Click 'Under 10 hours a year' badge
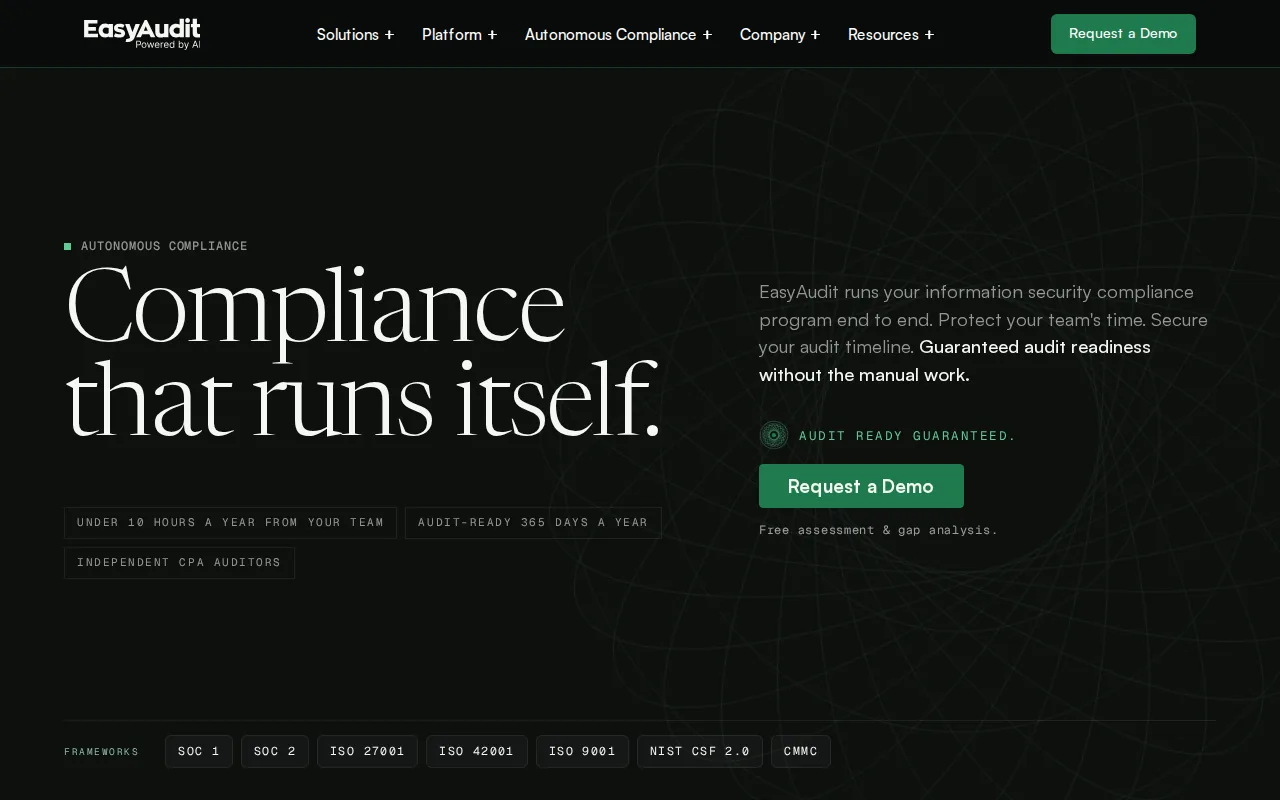The image size is (1280, 800). tap(230, 522)
